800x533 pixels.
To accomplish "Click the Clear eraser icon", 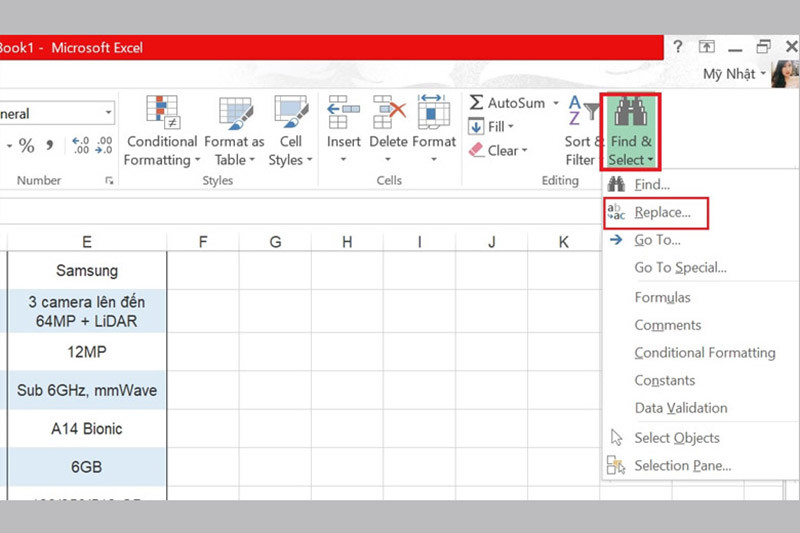I will pyautogui.click(x=476, y=150).
